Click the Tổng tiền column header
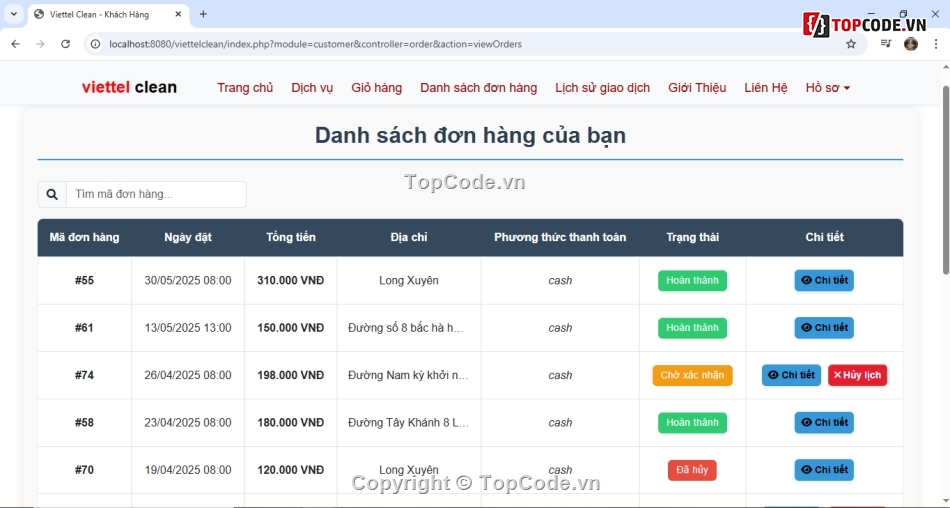This screenshot has width=950, height=508. pyautogui.click(x=291, y=237)
